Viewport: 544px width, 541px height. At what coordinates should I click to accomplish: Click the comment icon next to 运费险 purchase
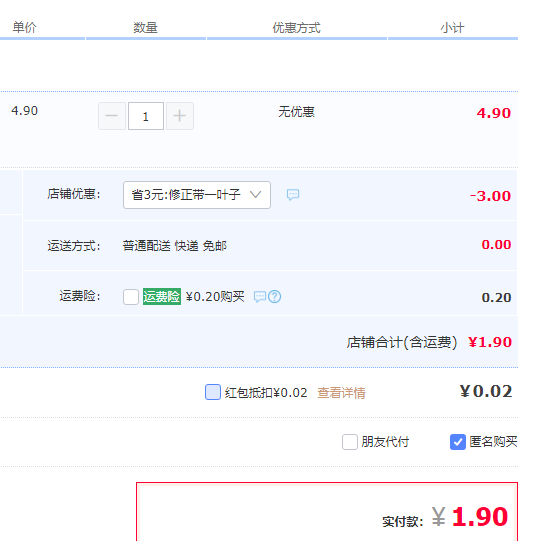(260, 297)
